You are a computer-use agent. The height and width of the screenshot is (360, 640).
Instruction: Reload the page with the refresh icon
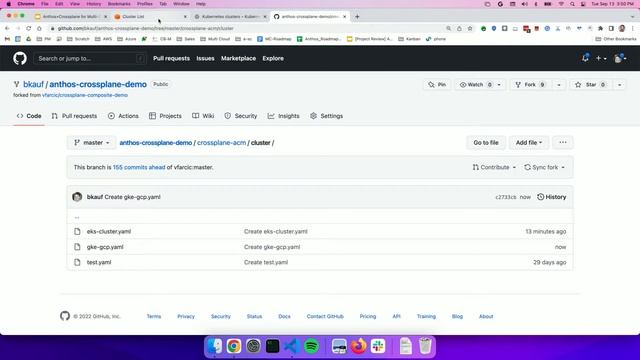(x=29, y=29)
